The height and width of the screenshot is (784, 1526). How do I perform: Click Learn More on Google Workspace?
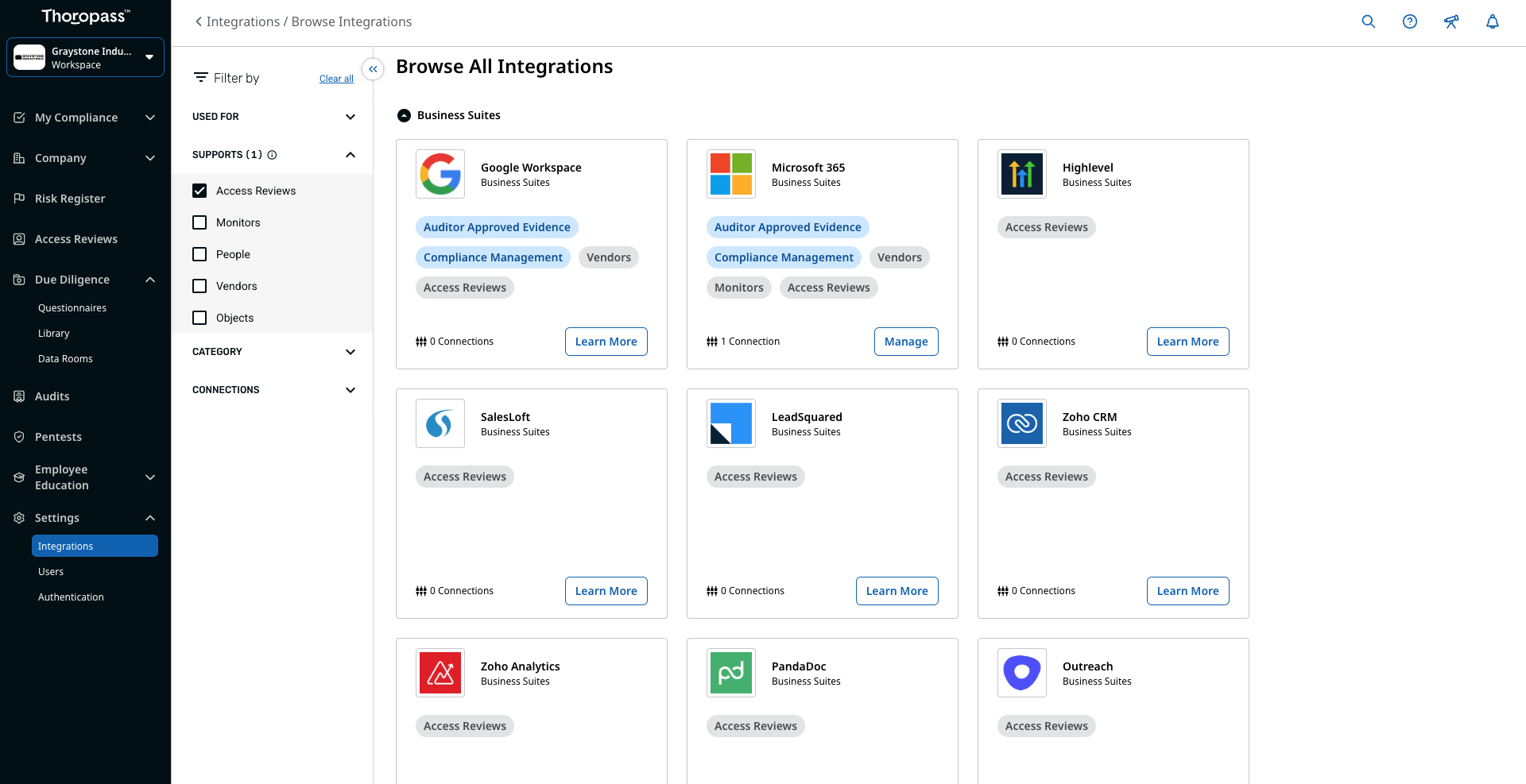(x=606, y=342)
